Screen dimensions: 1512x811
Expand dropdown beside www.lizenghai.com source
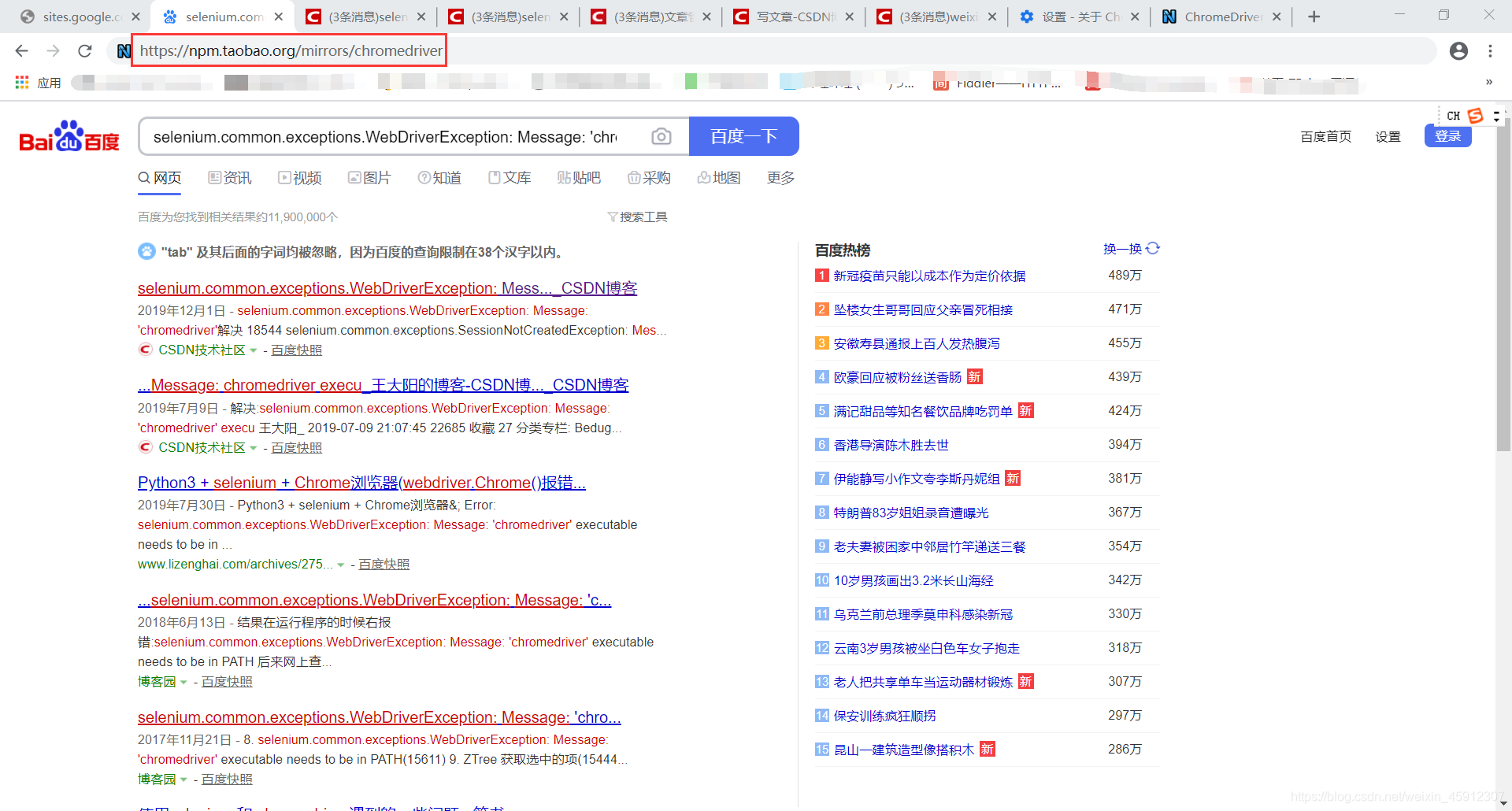340,565
